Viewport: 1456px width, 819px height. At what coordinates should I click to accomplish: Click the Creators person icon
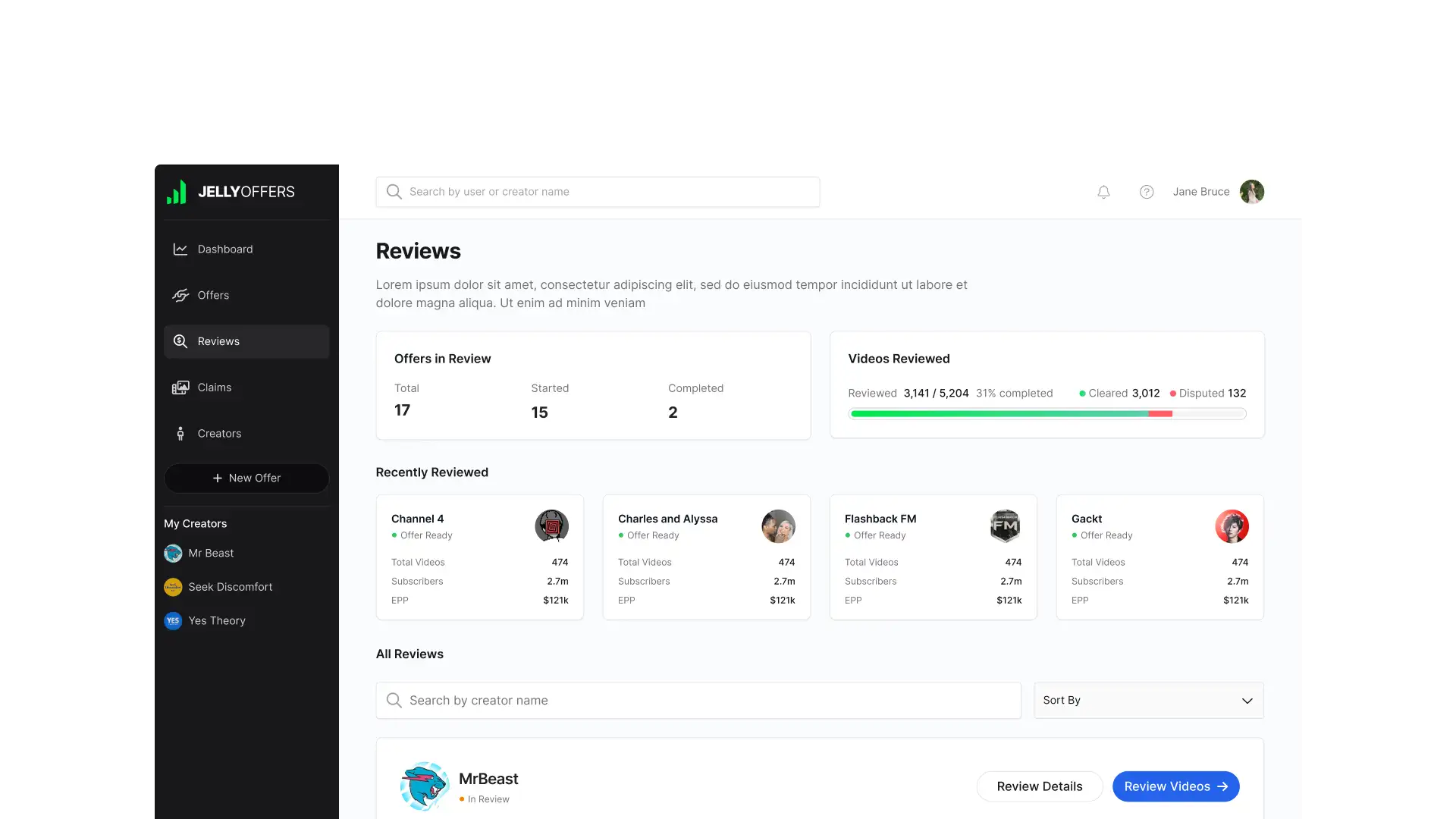180,434
